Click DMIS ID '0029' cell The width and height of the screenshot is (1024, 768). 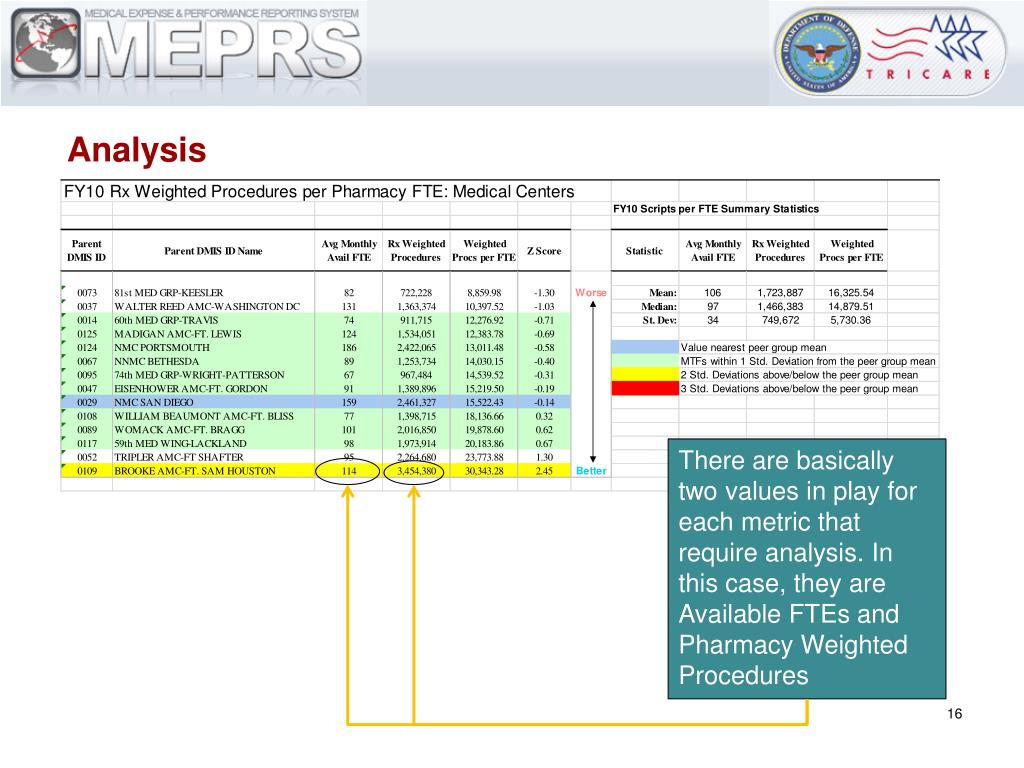pyautogui.click(x=87, y=402)
